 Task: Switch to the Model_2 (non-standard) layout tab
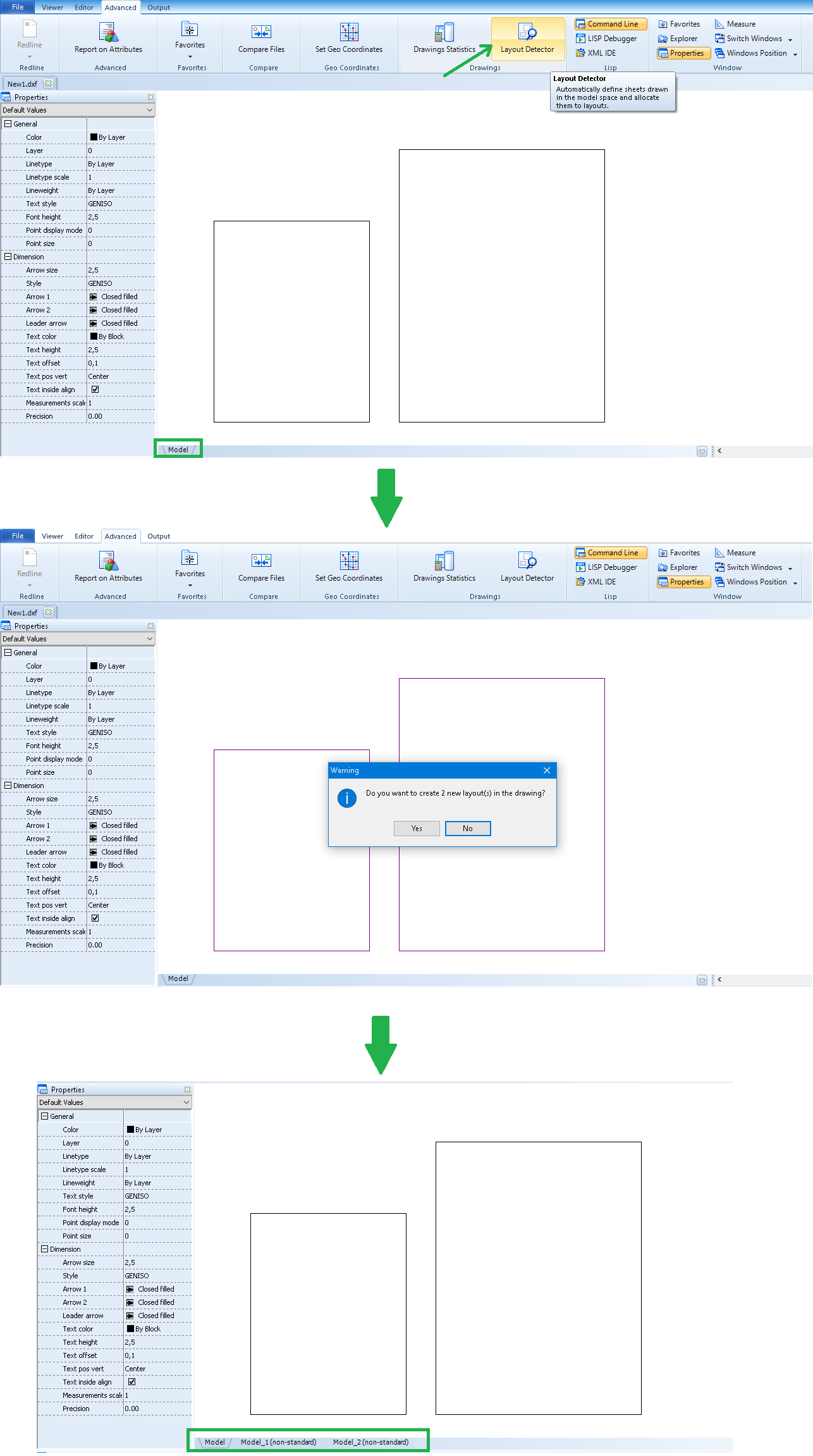click(370, 1442)
